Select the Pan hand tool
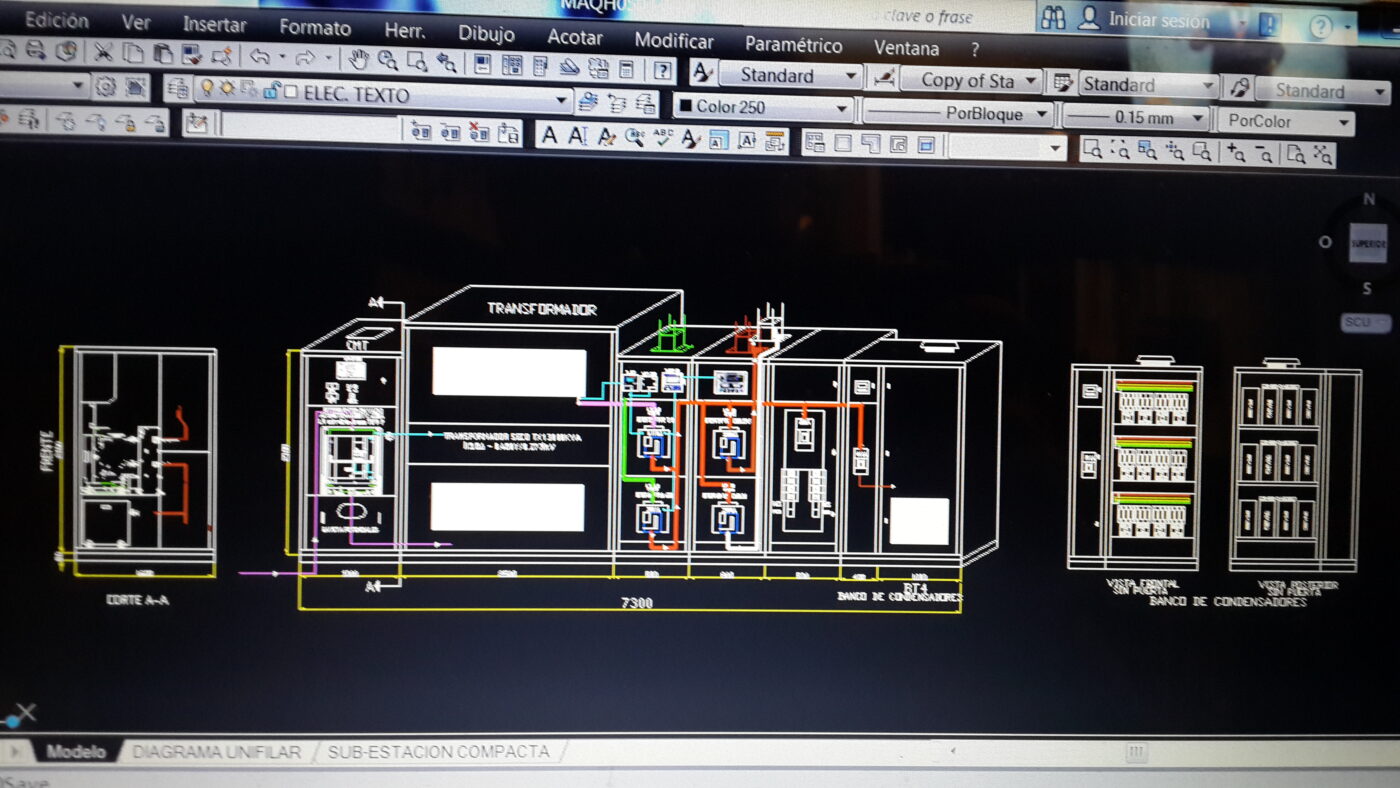 coord(359,59)
